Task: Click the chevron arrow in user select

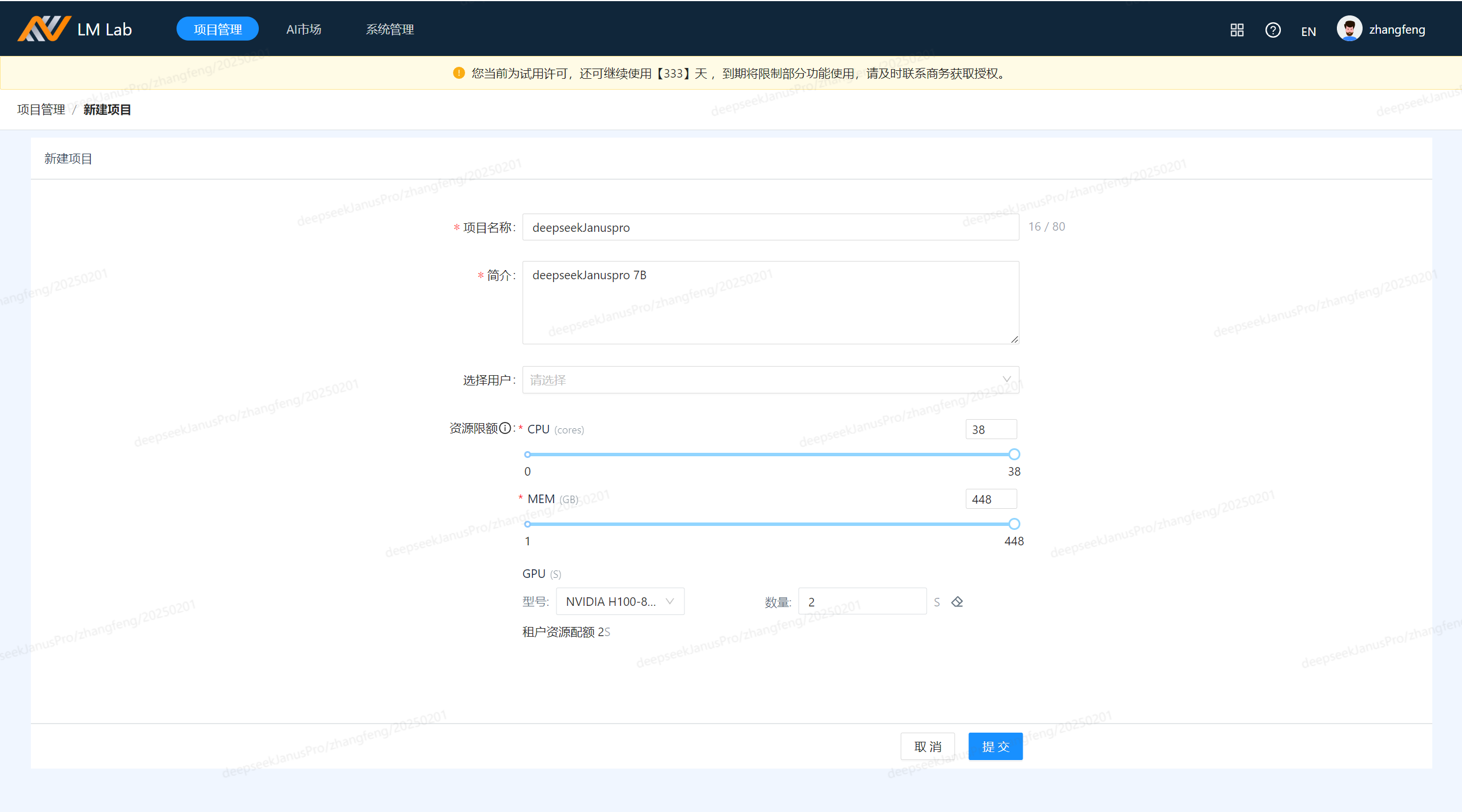Action: [1007, 379]
